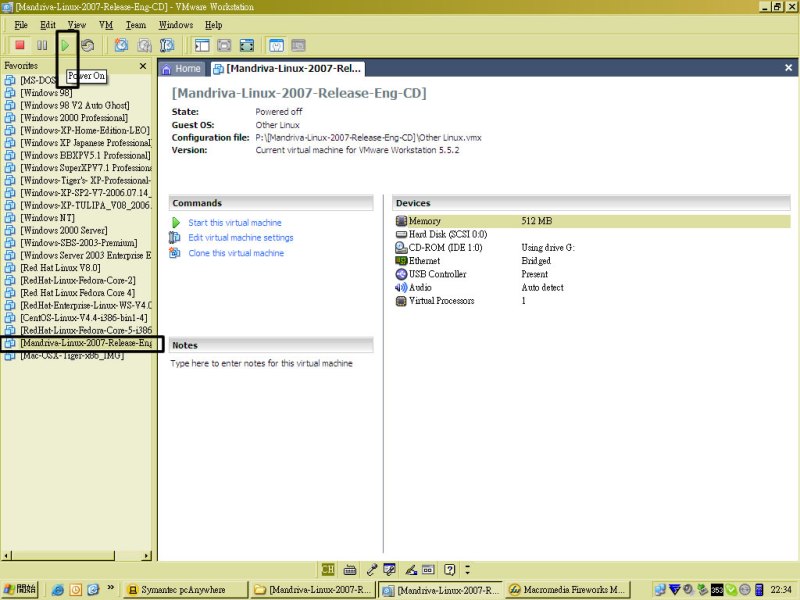Click the help question-mark icon in language bar
Viewport: 800px width, 600px height.
(x=449, y=569)
